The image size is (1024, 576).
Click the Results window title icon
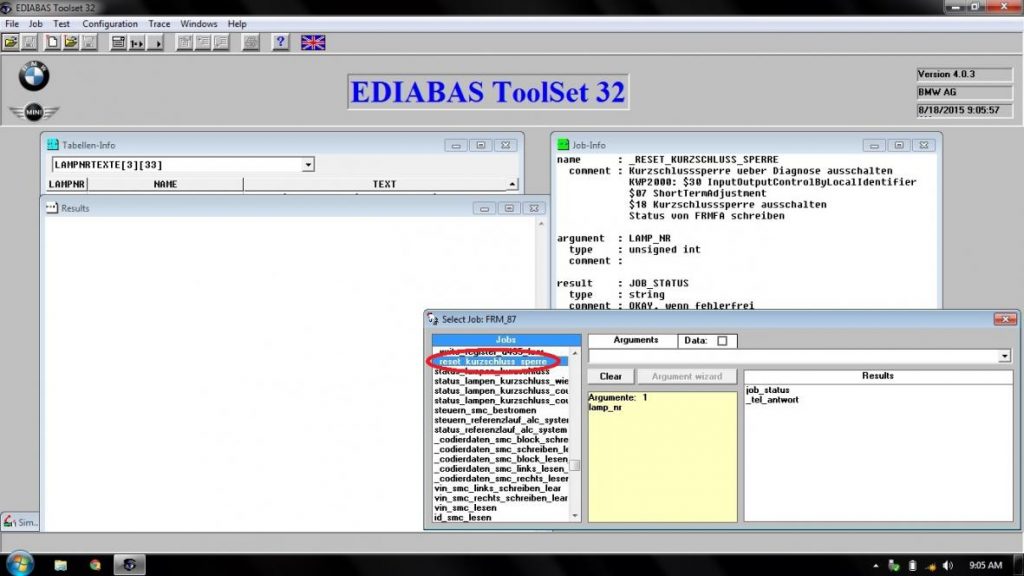point(52,208)
